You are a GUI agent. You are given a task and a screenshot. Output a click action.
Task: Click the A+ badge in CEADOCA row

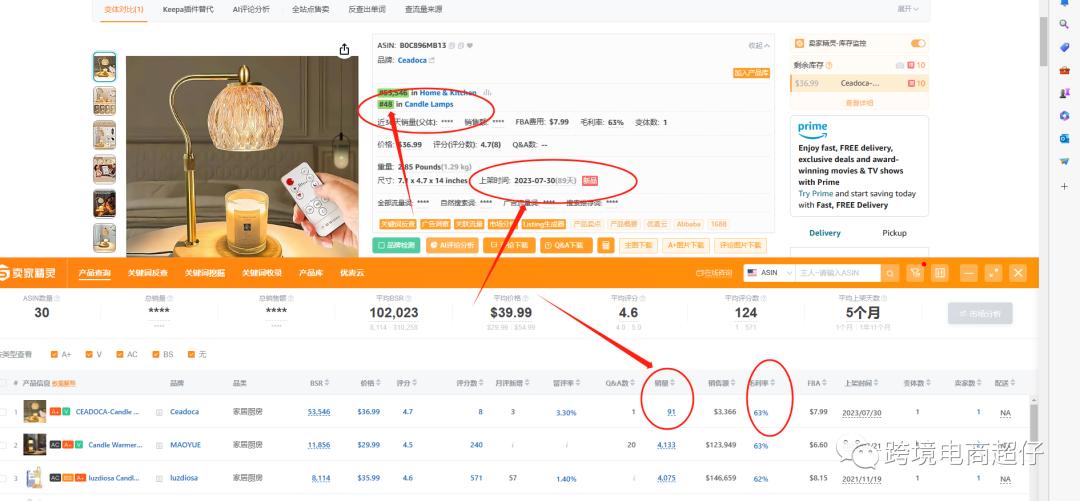[55, 411]
